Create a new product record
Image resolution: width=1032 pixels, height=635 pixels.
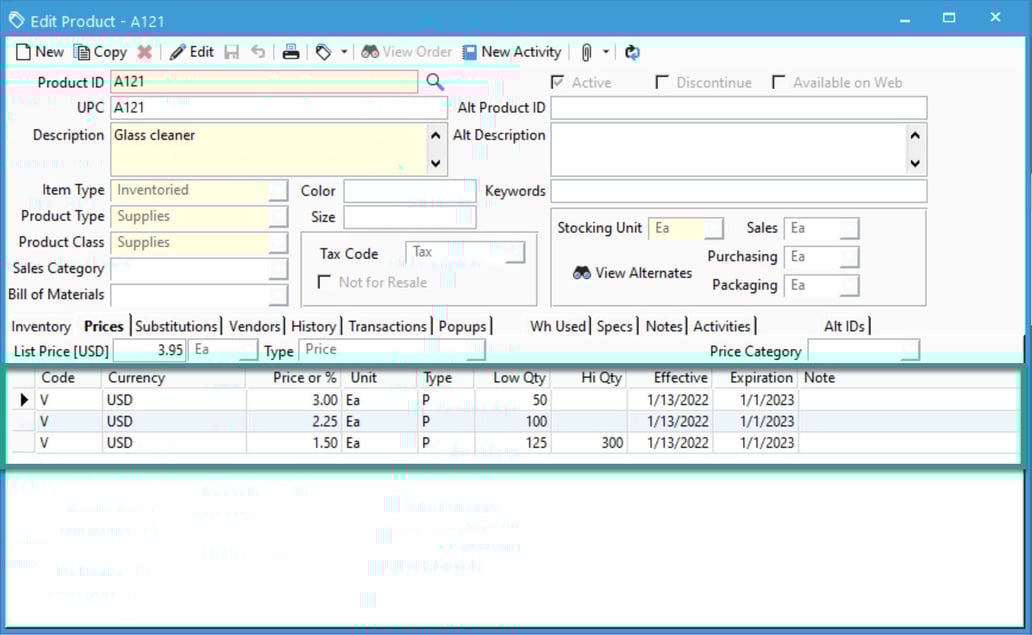pyautogui.click(x=39, y=51)
